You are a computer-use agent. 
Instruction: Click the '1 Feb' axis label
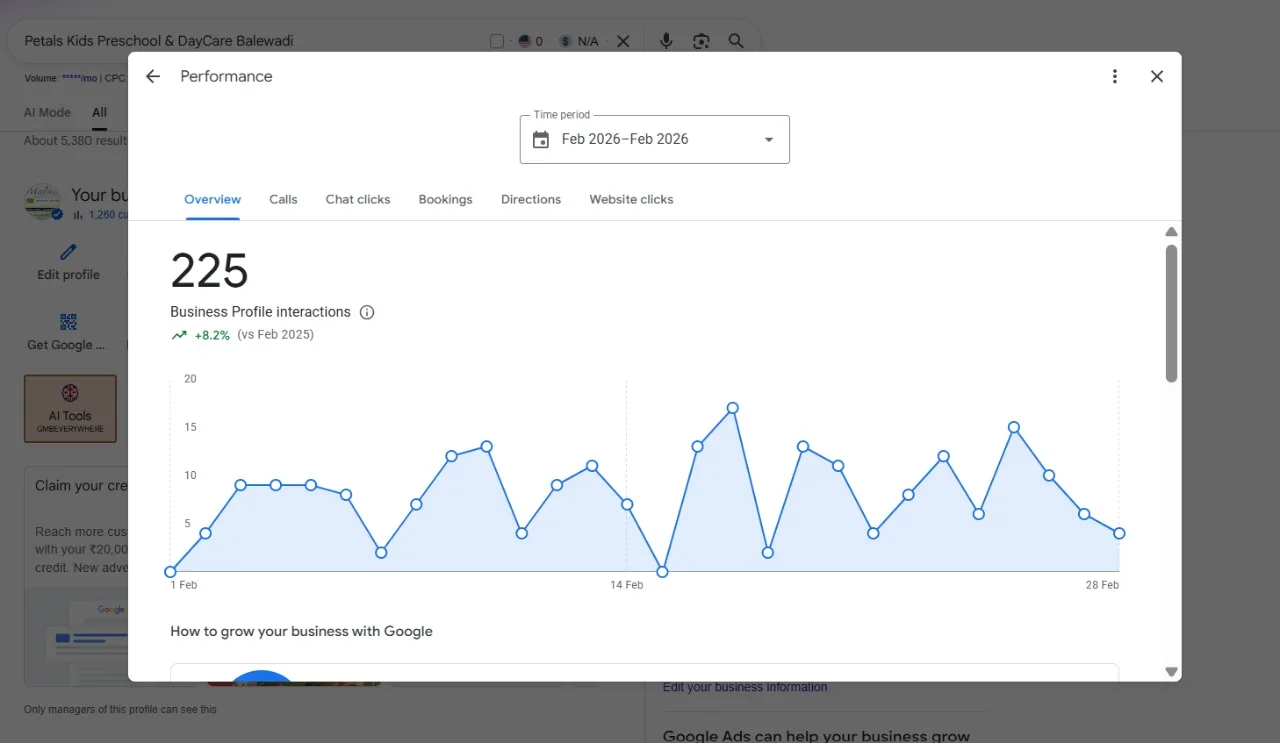click(184, 585)
